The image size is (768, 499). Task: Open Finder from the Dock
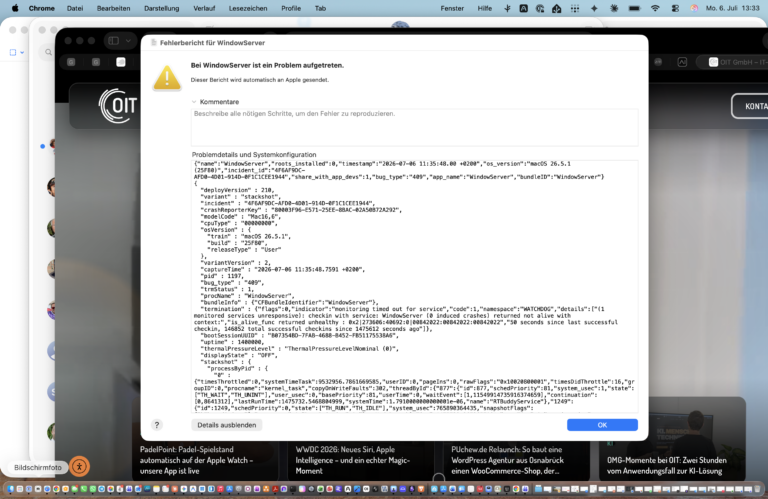point(11,489)
